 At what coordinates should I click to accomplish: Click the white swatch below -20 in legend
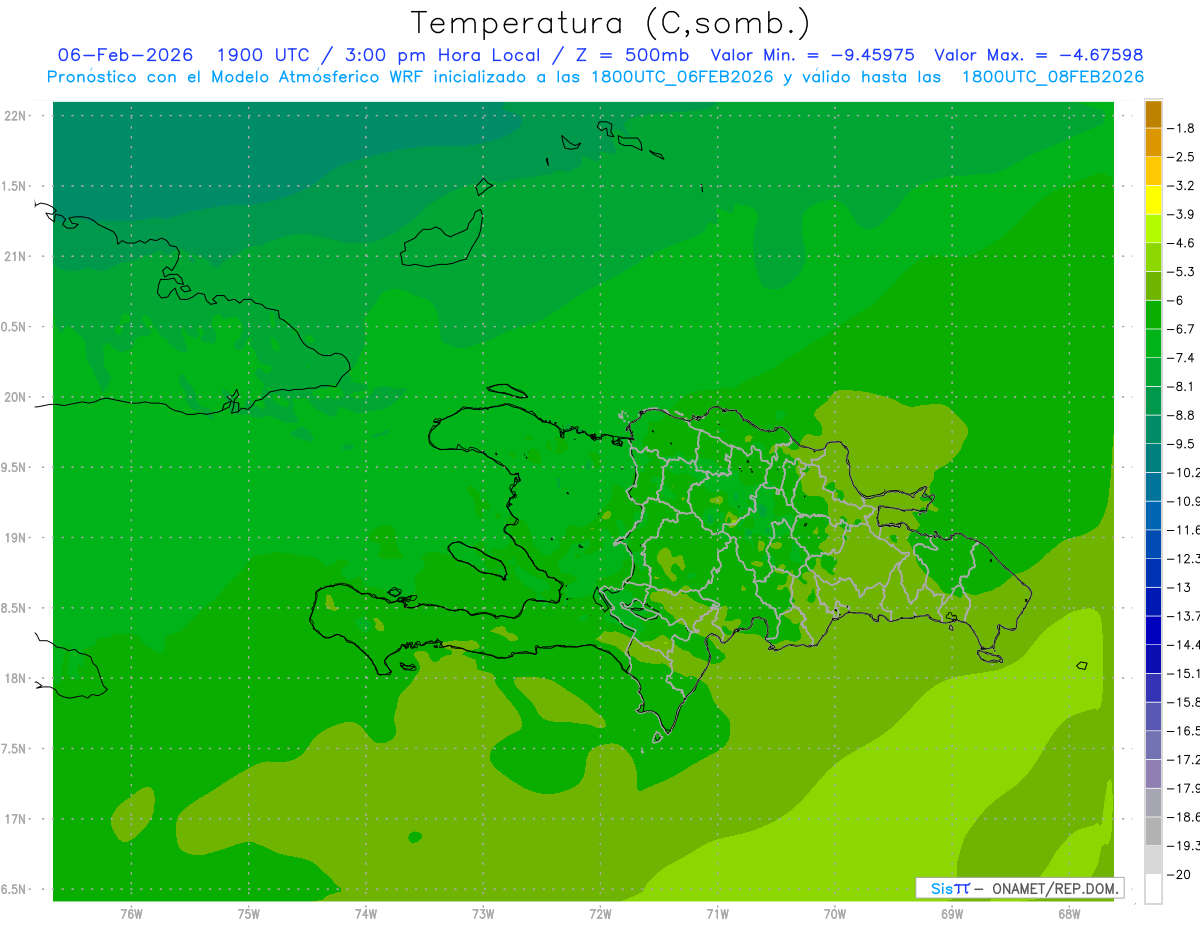tap(1153, 889)
